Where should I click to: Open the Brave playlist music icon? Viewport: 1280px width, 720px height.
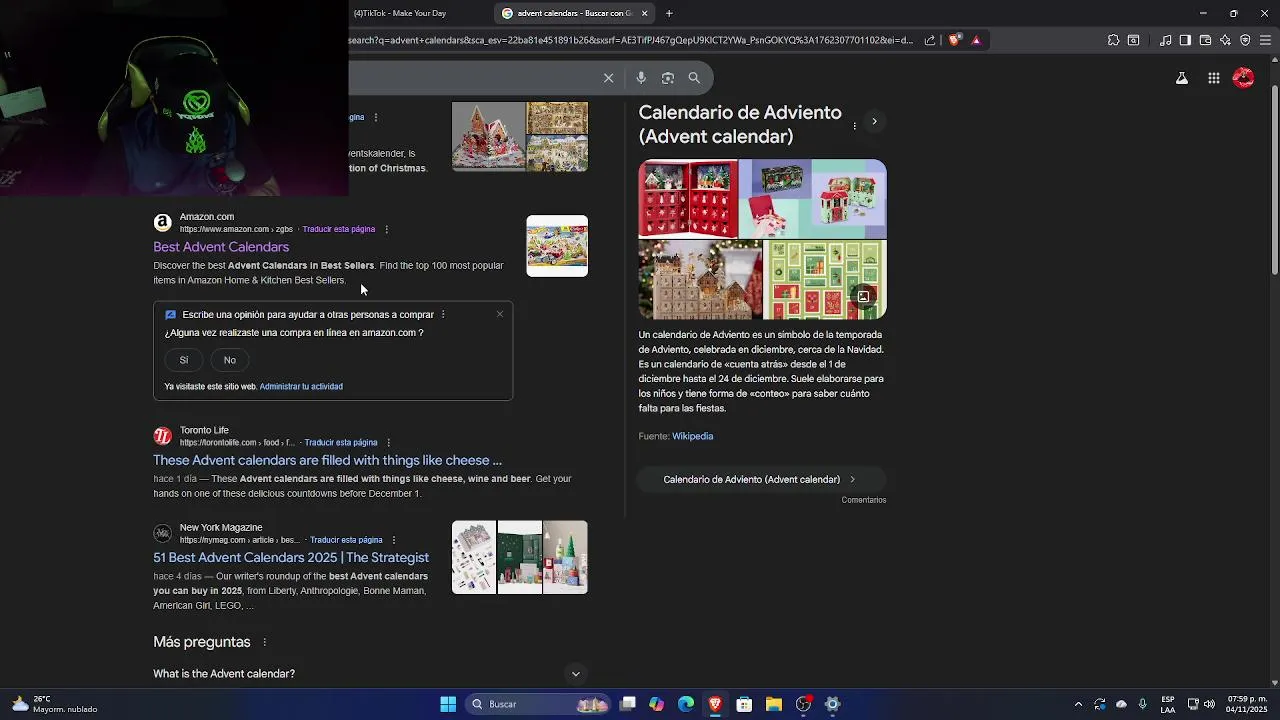pos(1166,40)
